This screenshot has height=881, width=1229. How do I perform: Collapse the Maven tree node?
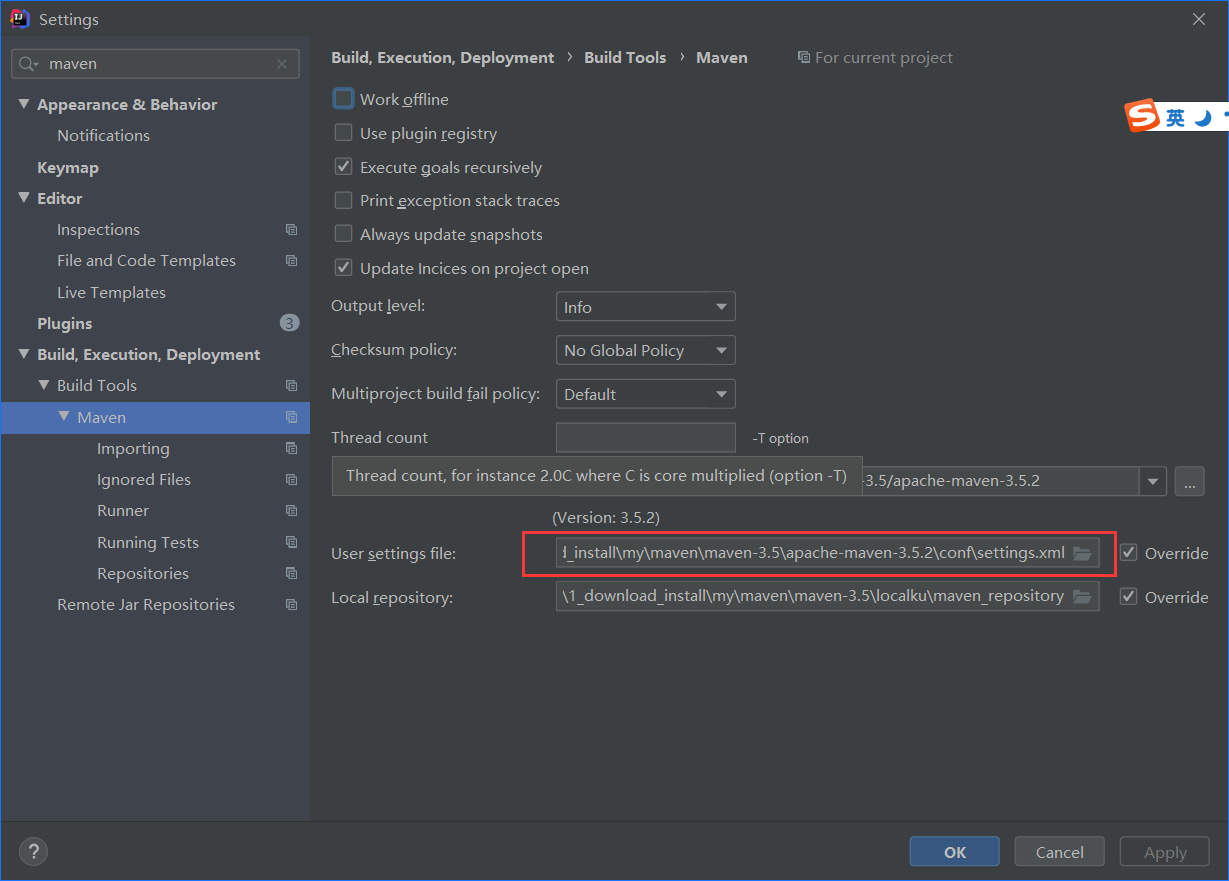point(64,417)
